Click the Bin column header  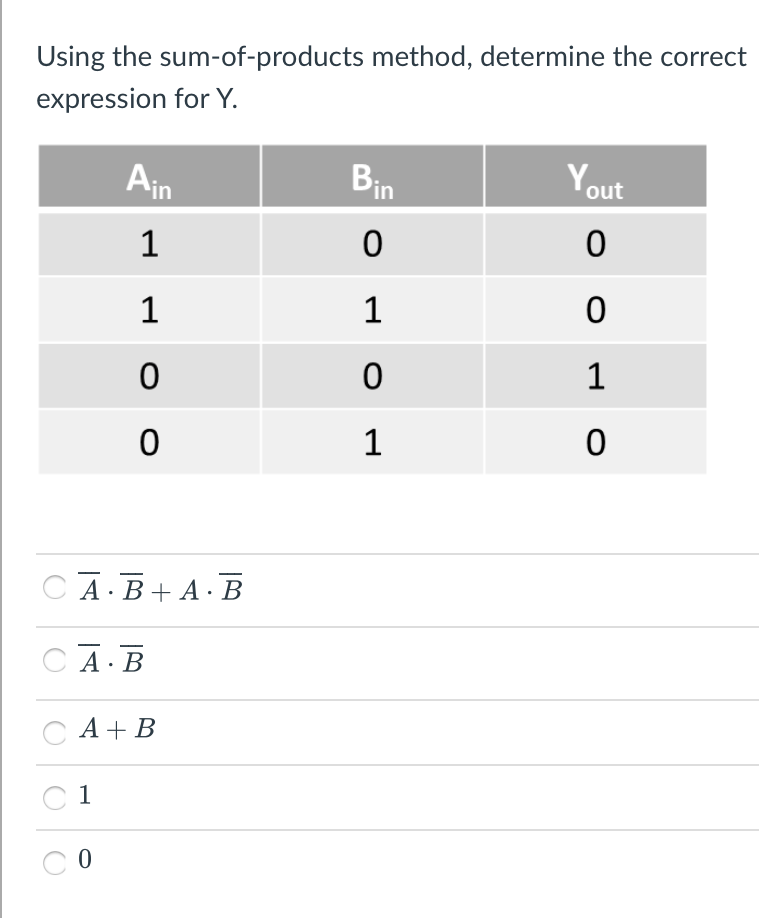[x=371, y=177]
